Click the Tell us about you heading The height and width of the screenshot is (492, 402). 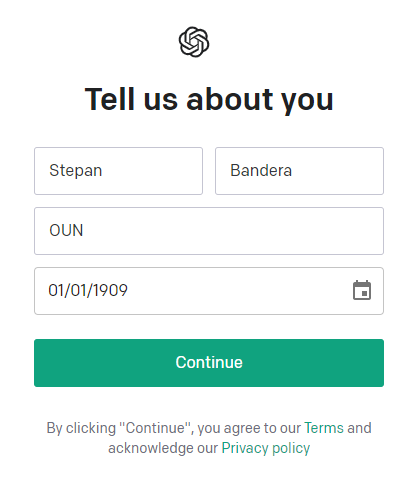(x=209, y=99)
